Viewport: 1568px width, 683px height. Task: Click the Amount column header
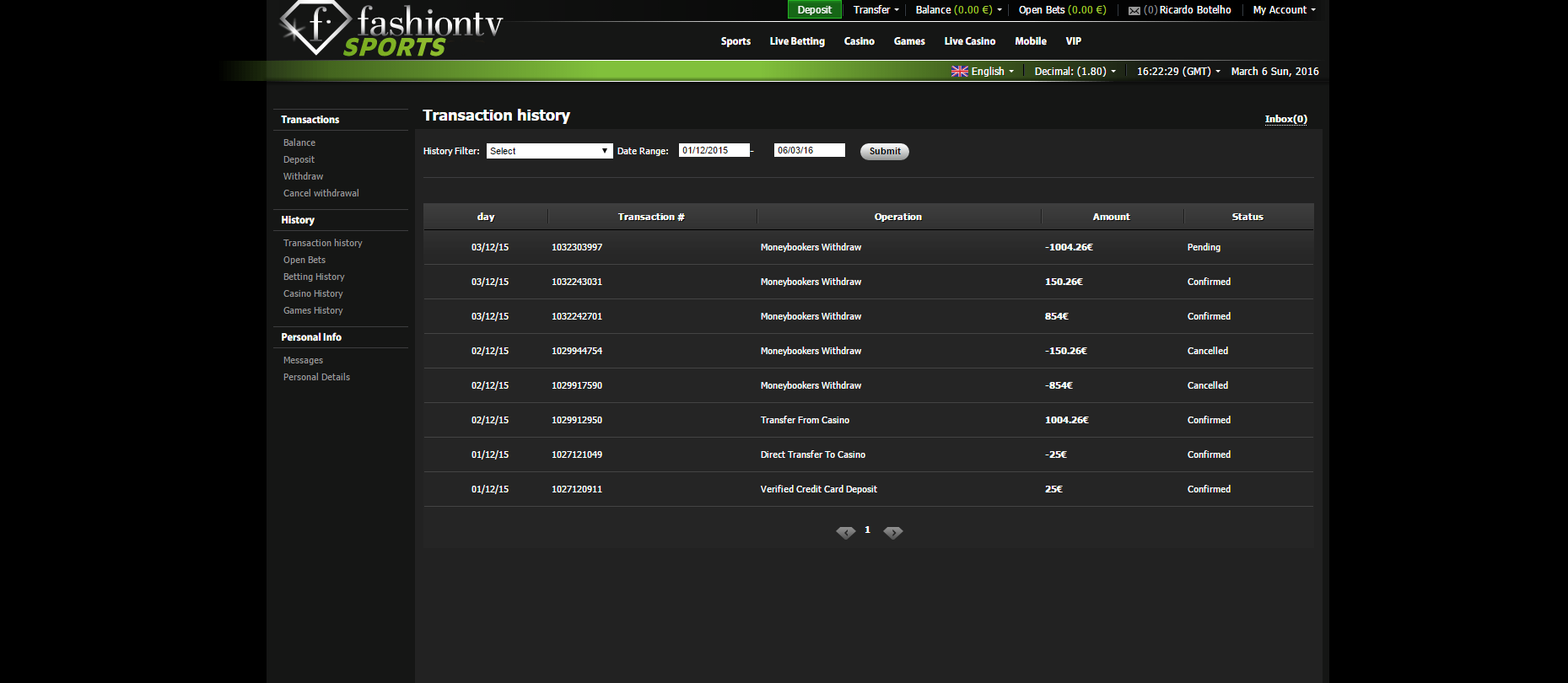1111,217
